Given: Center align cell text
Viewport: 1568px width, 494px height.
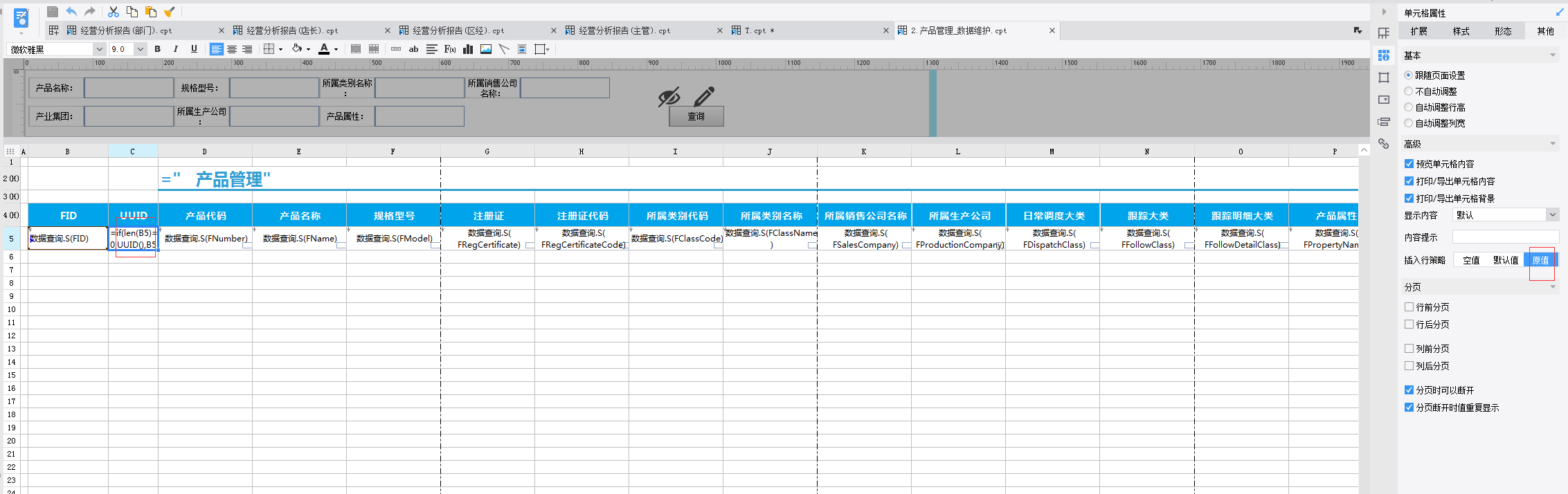Looking at the screenshot, I should tap(232, 49).
